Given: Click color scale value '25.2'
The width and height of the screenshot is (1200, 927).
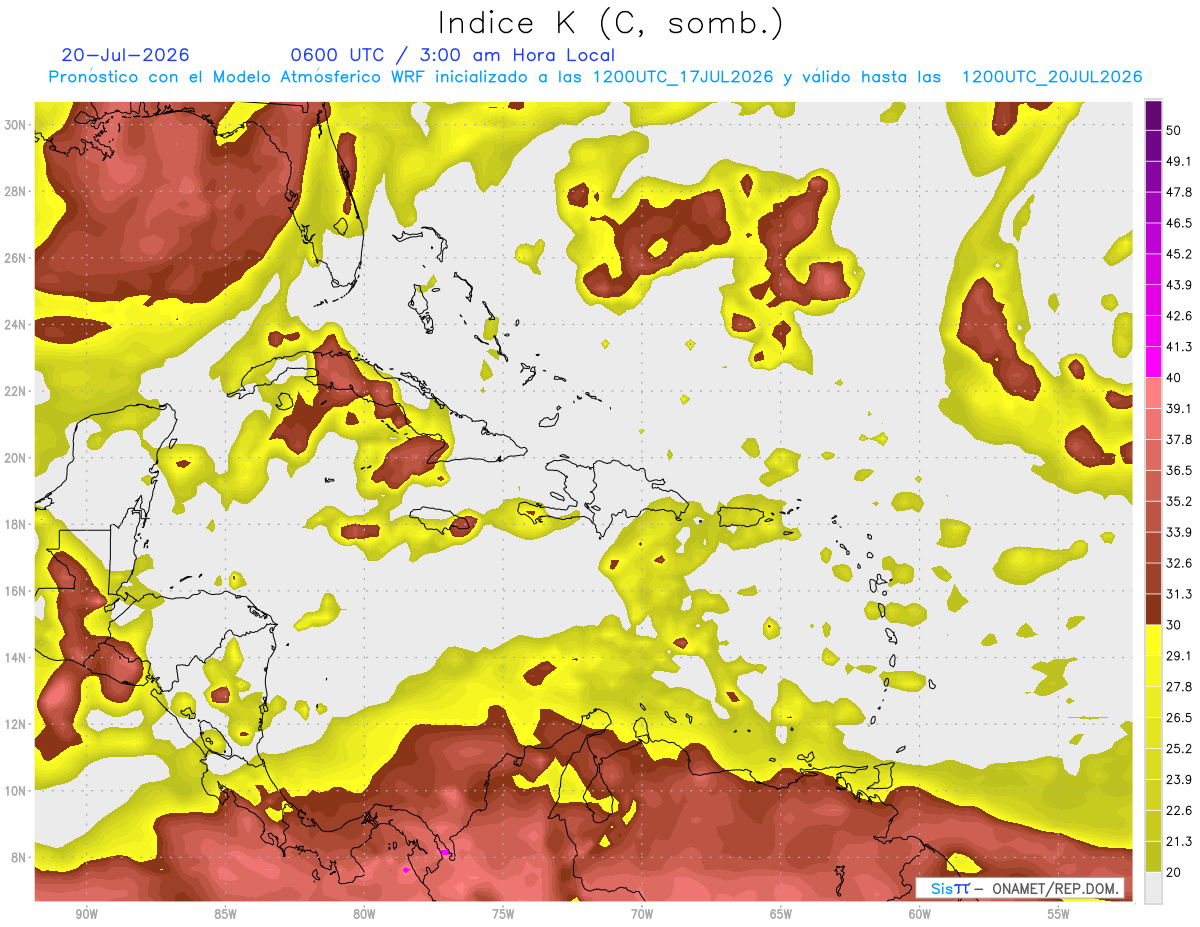Looking at the screenshot, I should 1178,748.
